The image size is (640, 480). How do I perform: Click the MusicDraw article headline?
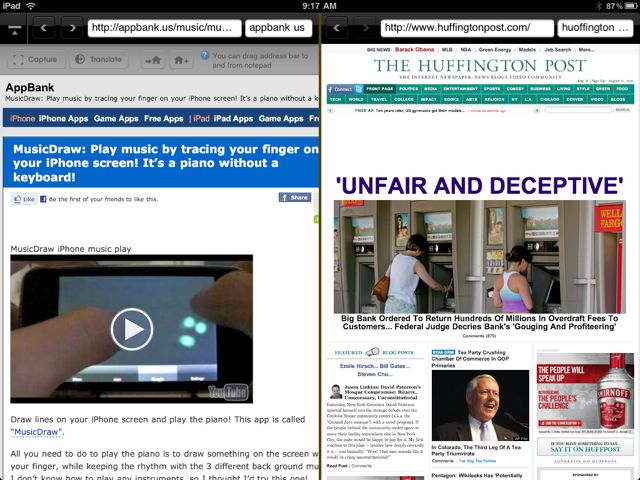tap(165, 163)
